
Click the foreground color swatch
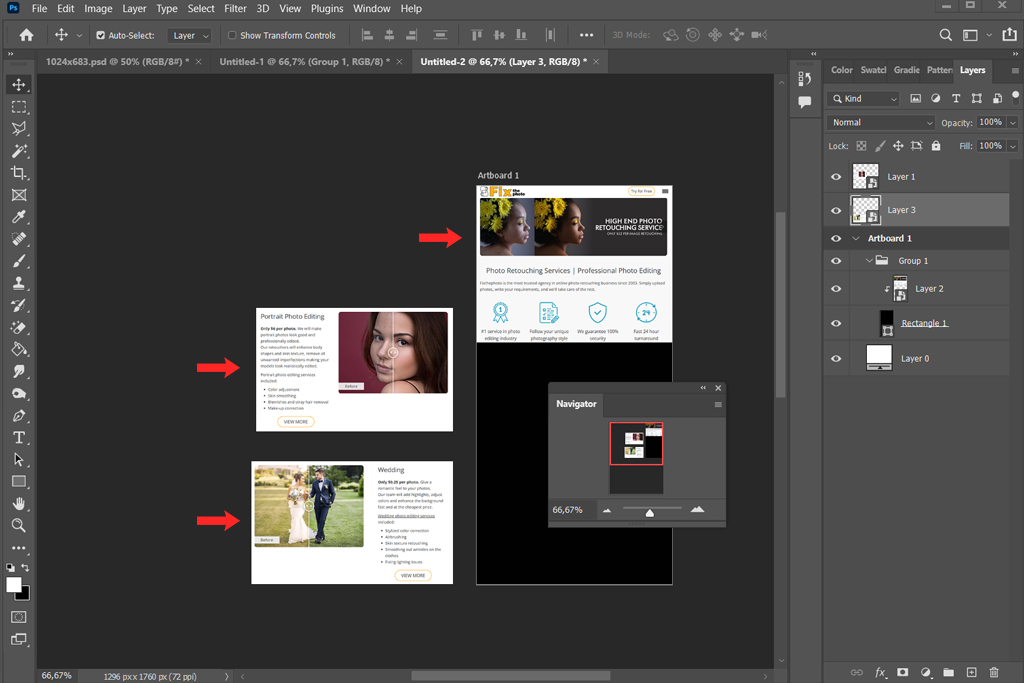14,584
